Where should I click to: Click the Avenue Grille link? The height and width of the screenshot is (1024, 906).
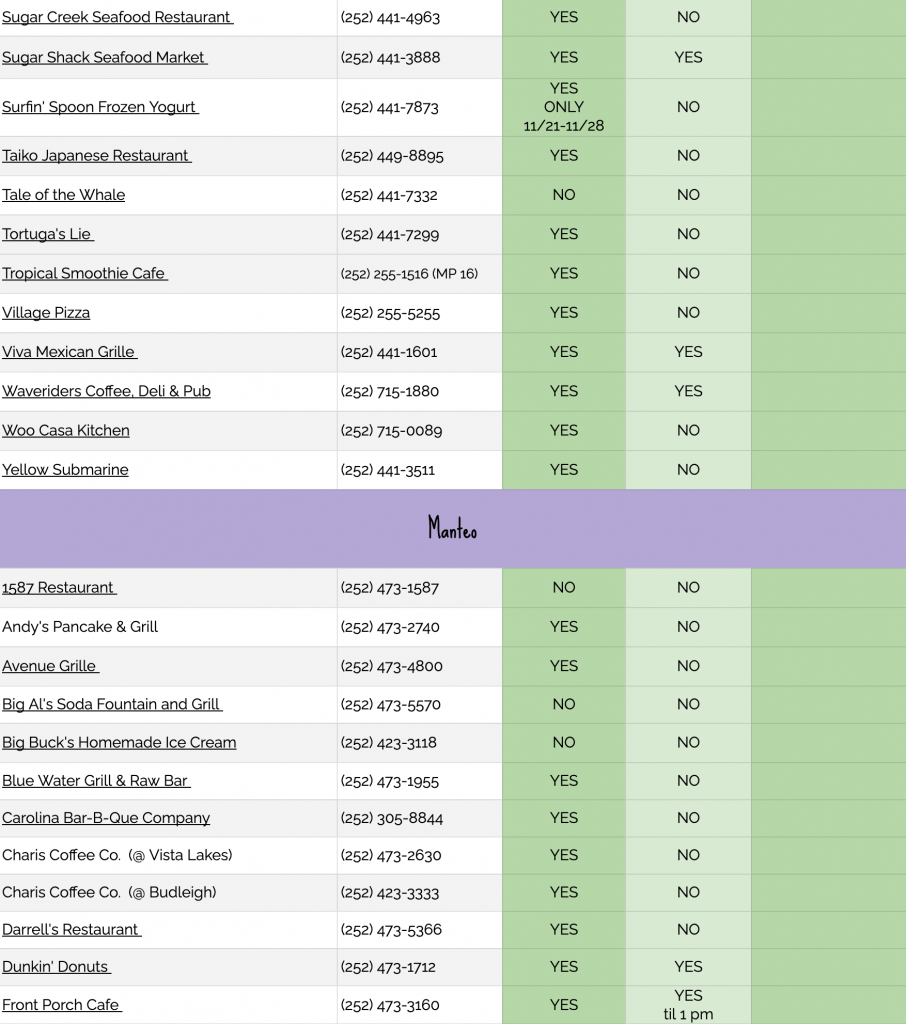click(50, 666)
